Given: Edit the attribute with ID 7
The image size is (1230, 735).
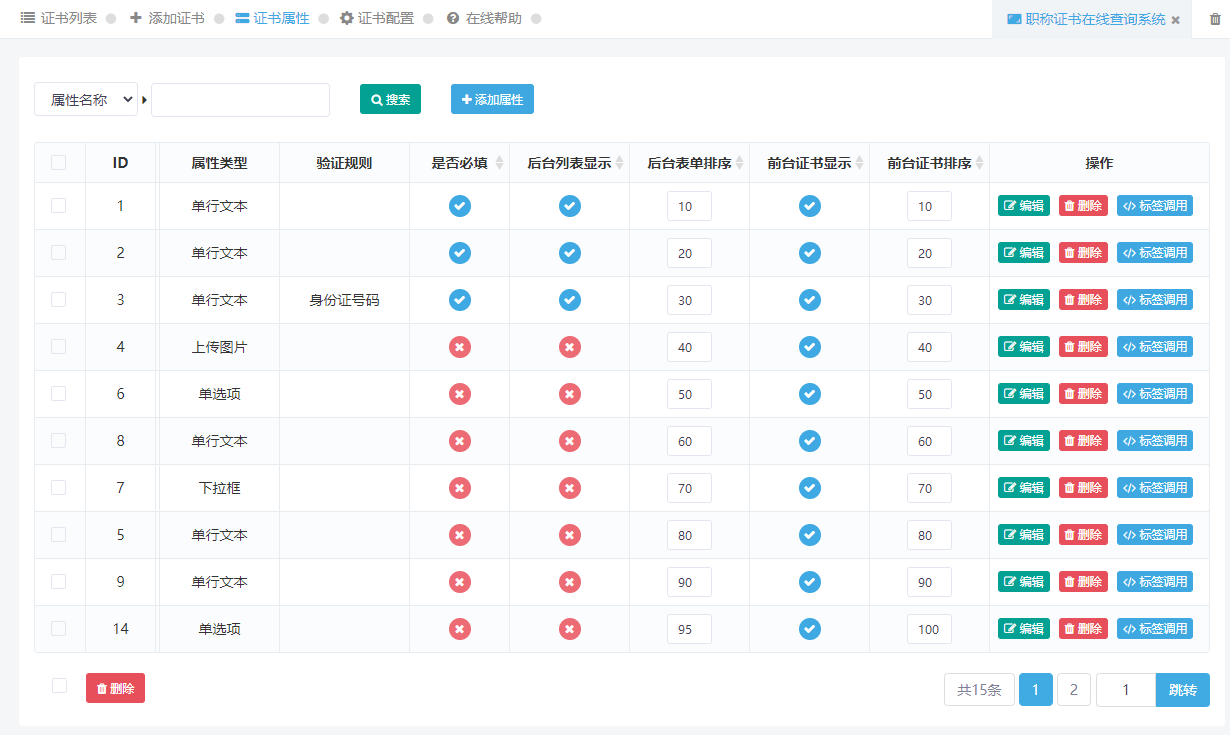Looking at the screenshot, I should click(1024, 488).
